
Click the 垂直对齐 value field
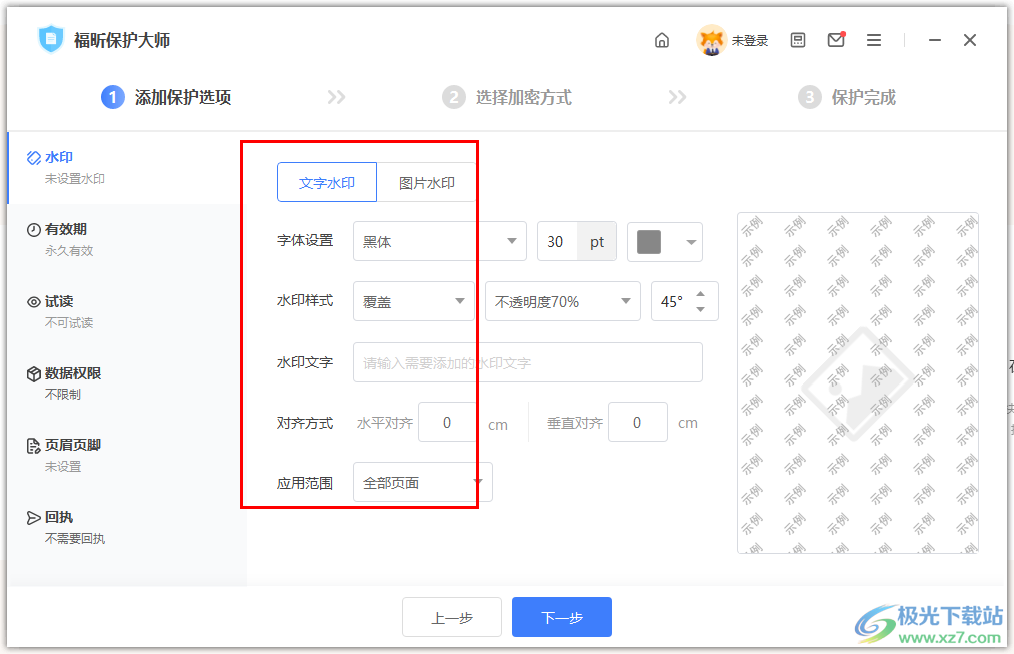point(638,422)
